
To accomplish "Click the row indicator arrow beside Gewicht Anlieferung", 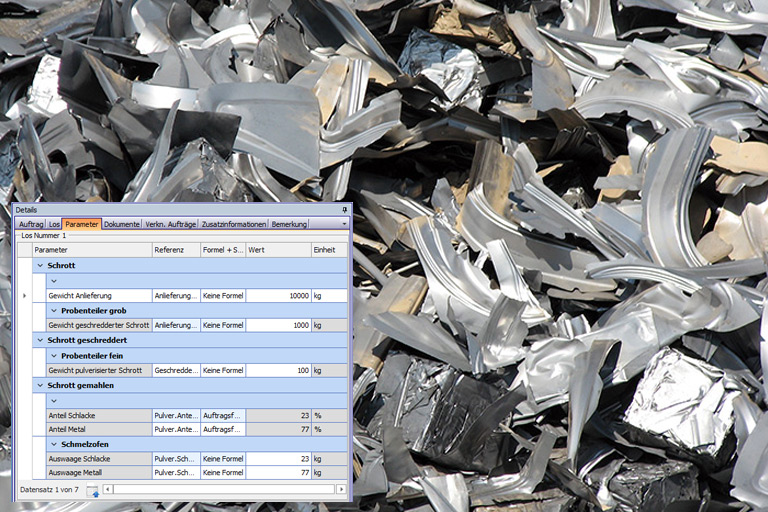I will [24, 296].
